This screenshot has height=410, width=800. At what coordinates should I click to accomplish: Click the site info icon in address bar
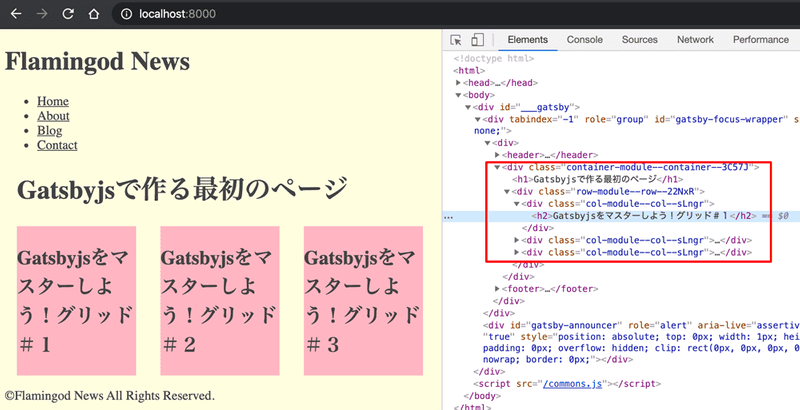126,14
